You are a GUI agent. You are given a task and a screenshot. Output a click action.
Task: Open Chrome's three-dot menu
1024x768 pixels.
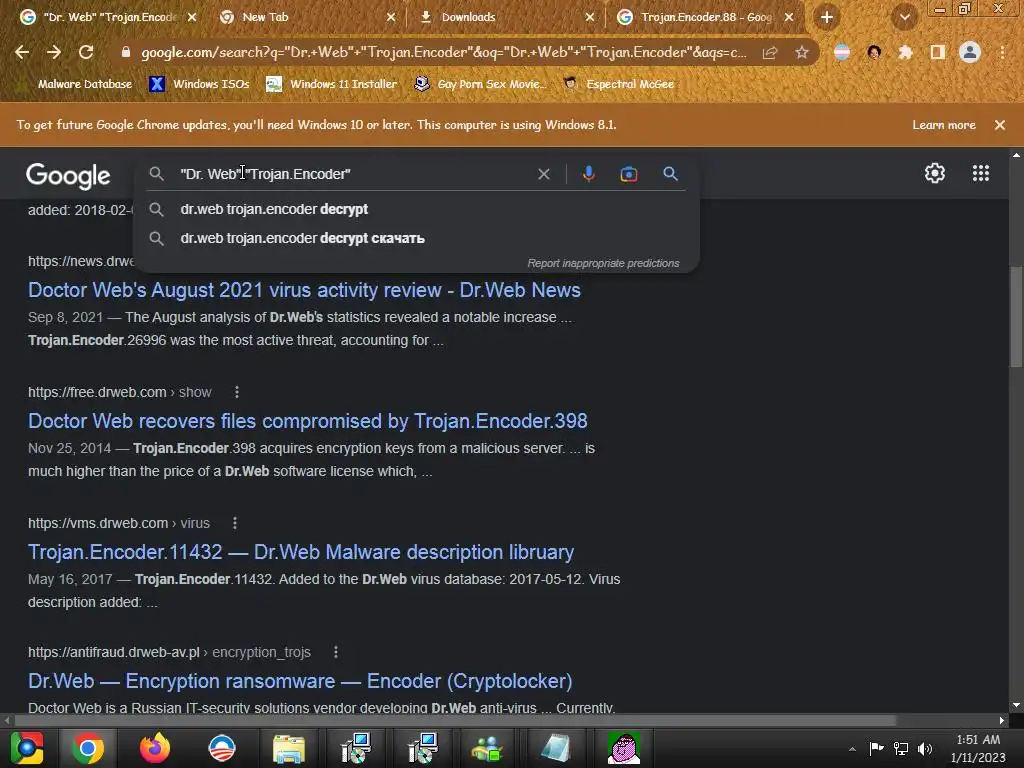coord(1002,53)
